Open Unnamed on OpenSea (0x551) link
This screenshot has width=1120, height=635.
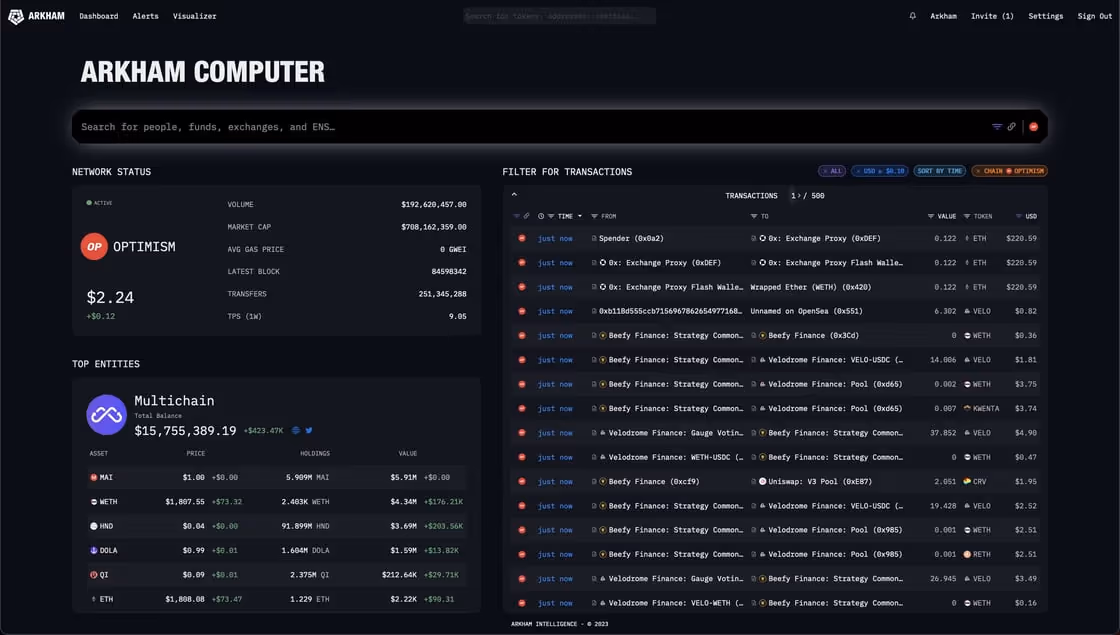click(806, 311)
